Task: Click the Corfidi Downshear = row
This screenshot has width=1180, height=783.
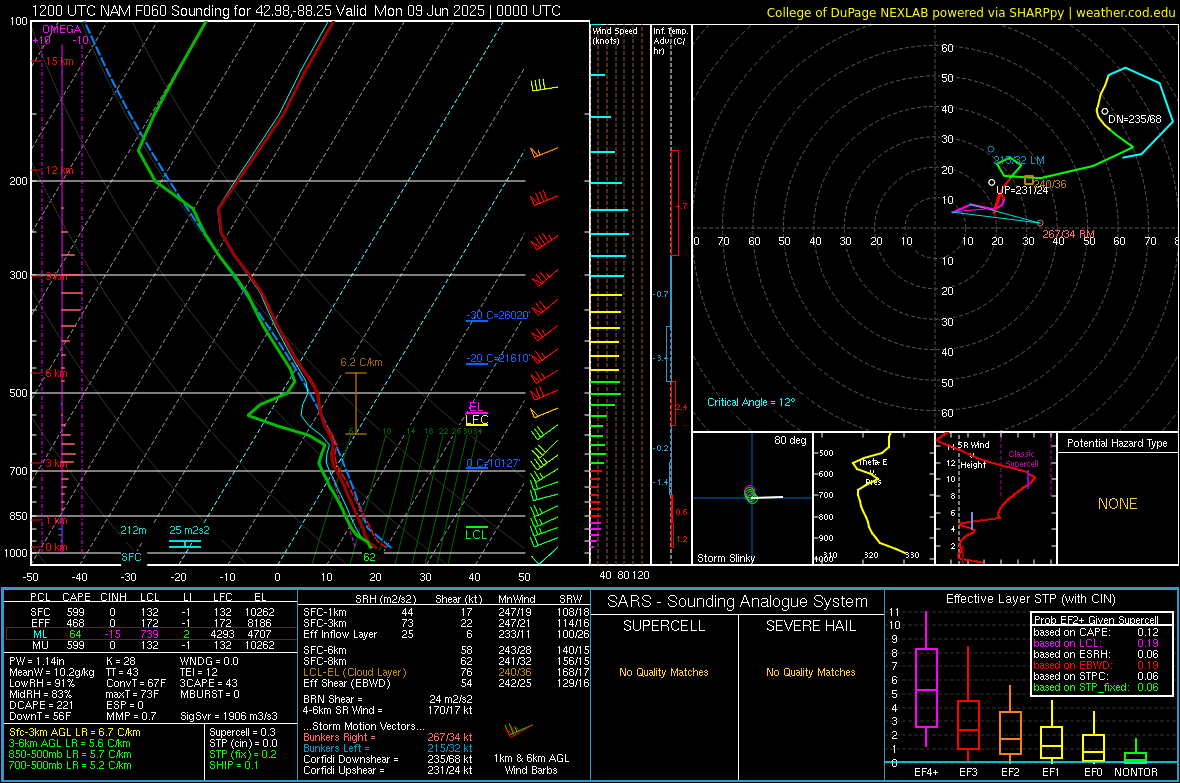Action: (388, 759)
